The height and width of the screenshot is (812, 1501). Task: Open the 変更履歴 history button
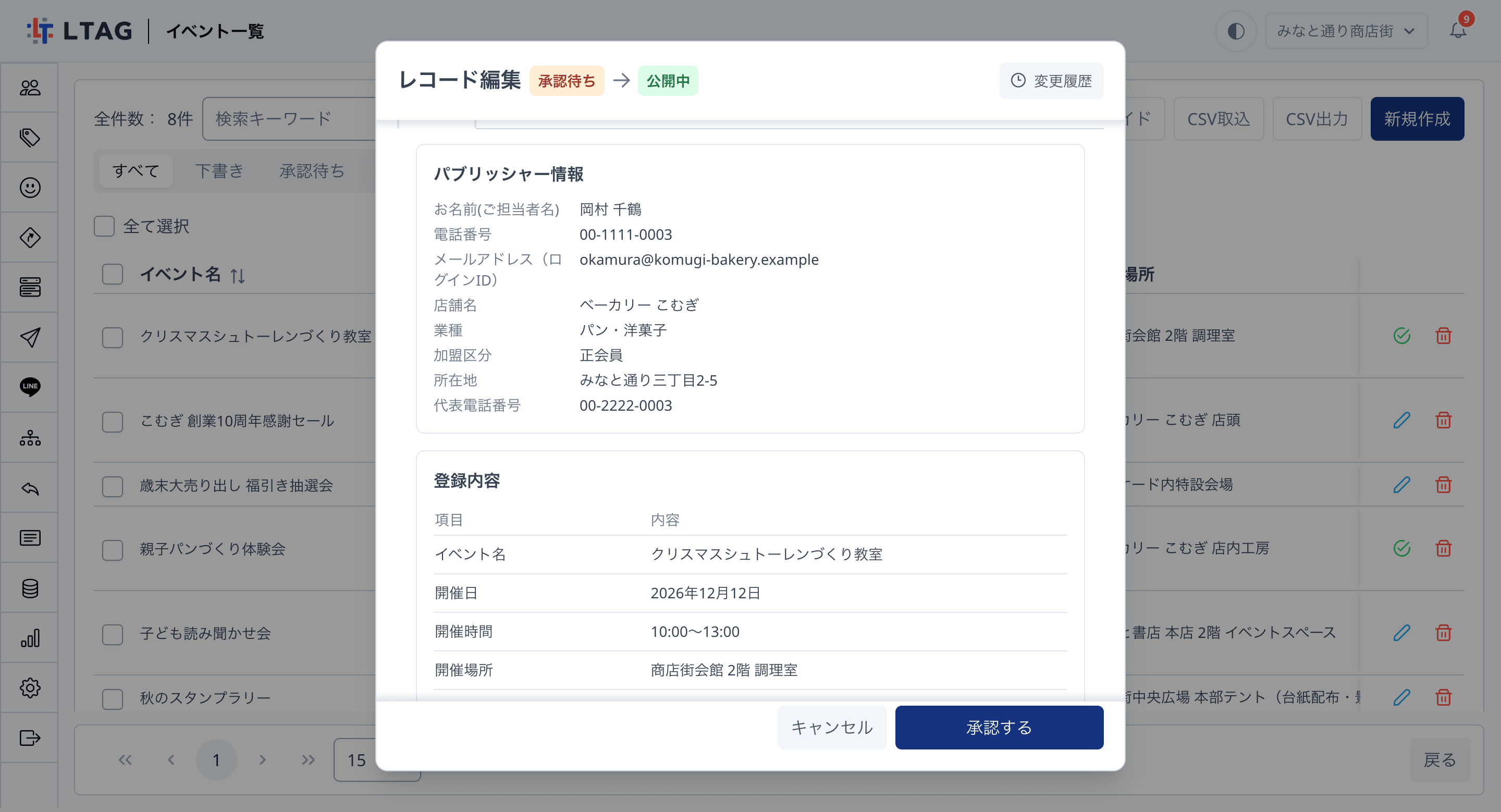1051,80
